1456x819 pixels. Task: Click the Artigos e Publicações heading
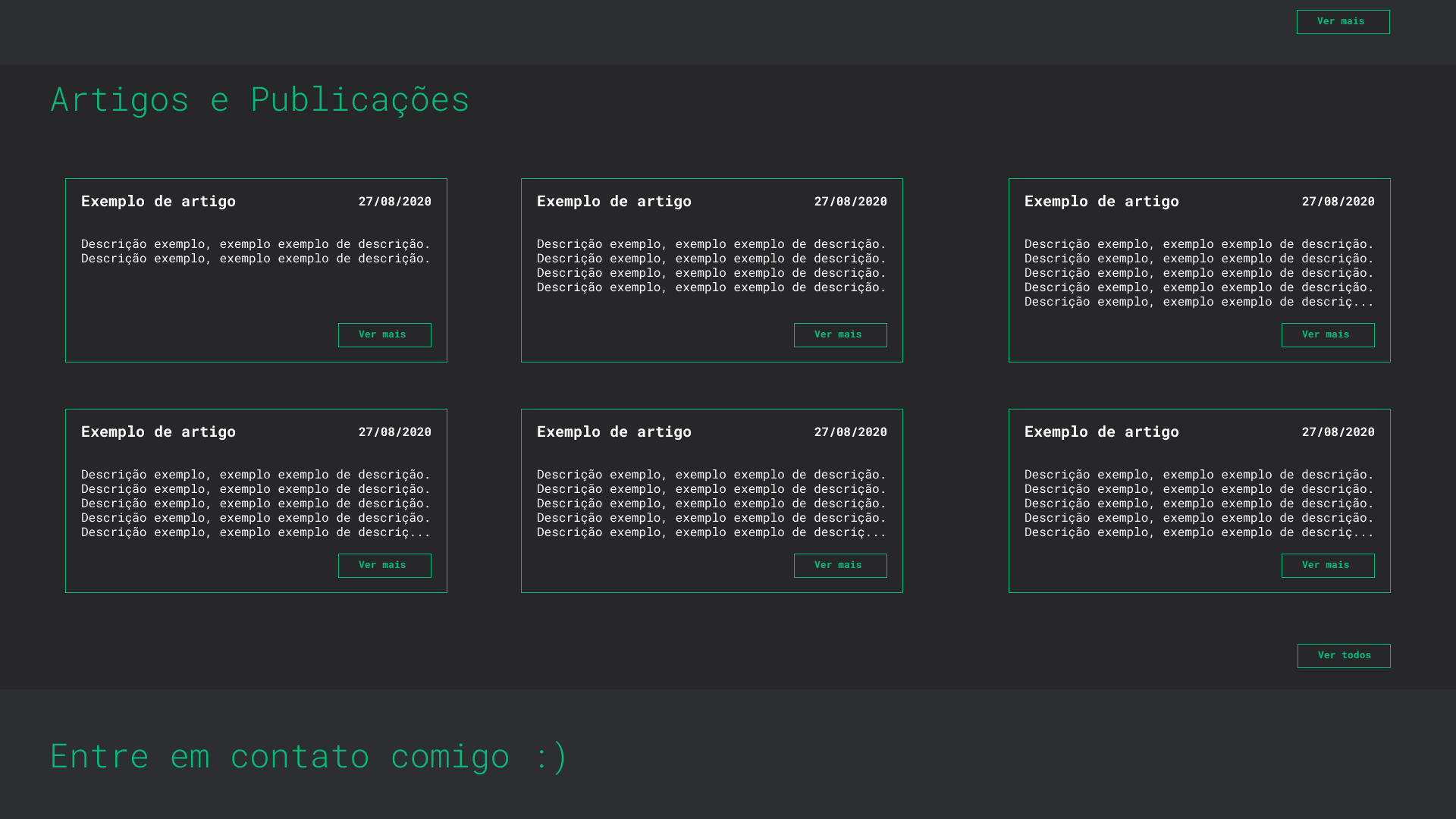tap(260, 99)
